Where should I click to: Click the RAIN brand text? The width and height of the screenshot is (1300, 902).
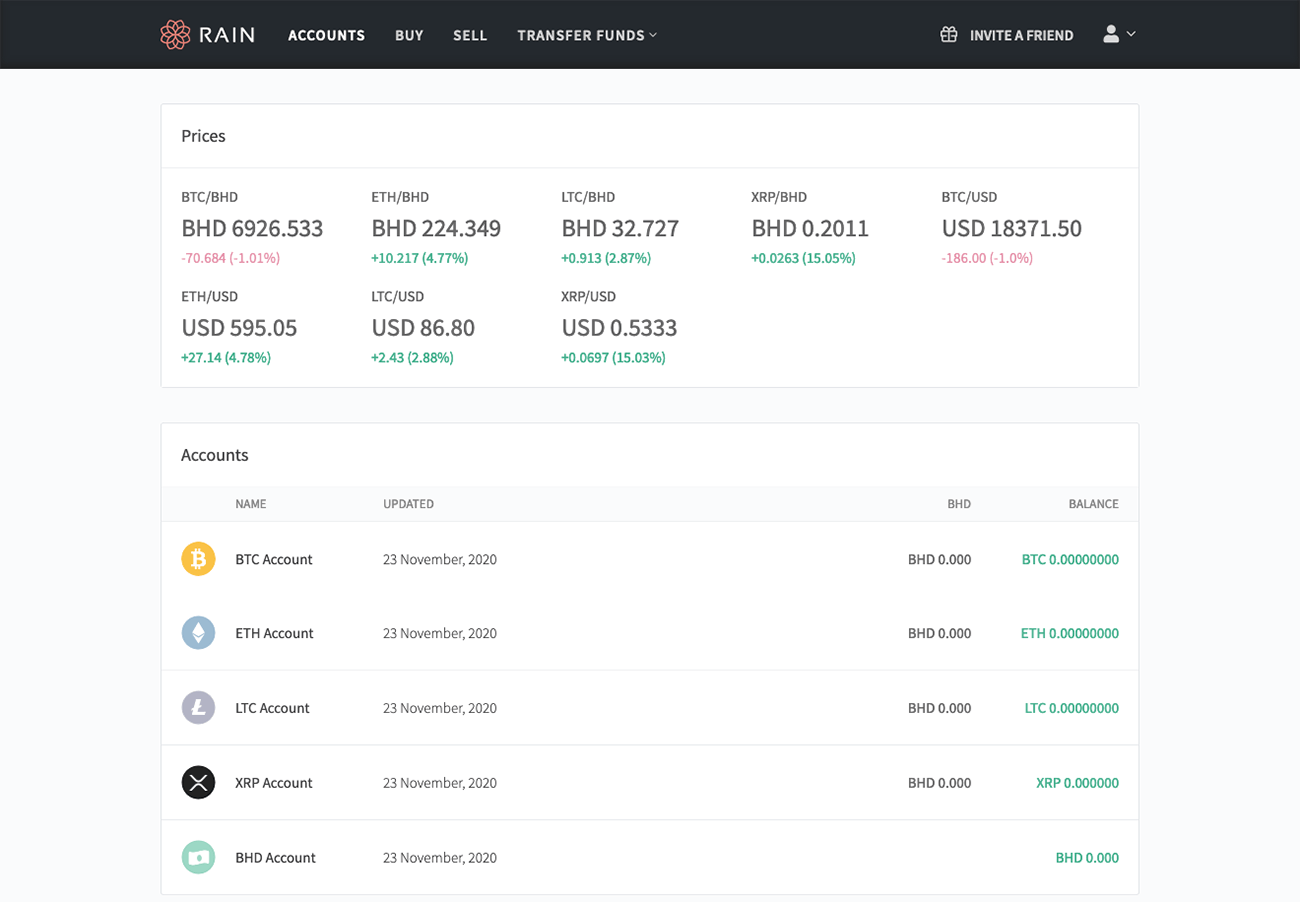(227, 35)
